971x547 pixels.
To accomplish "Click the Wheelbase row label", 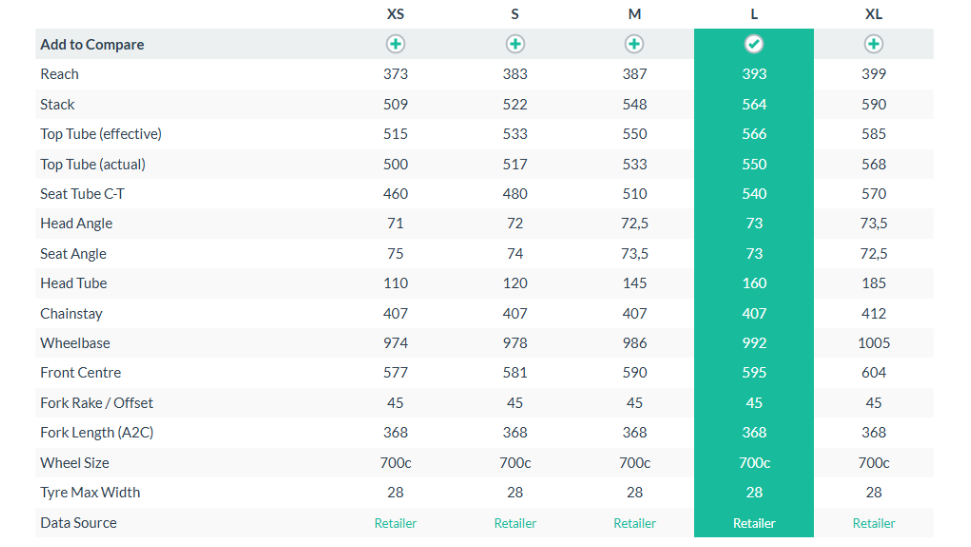I will tap(75, 343).
